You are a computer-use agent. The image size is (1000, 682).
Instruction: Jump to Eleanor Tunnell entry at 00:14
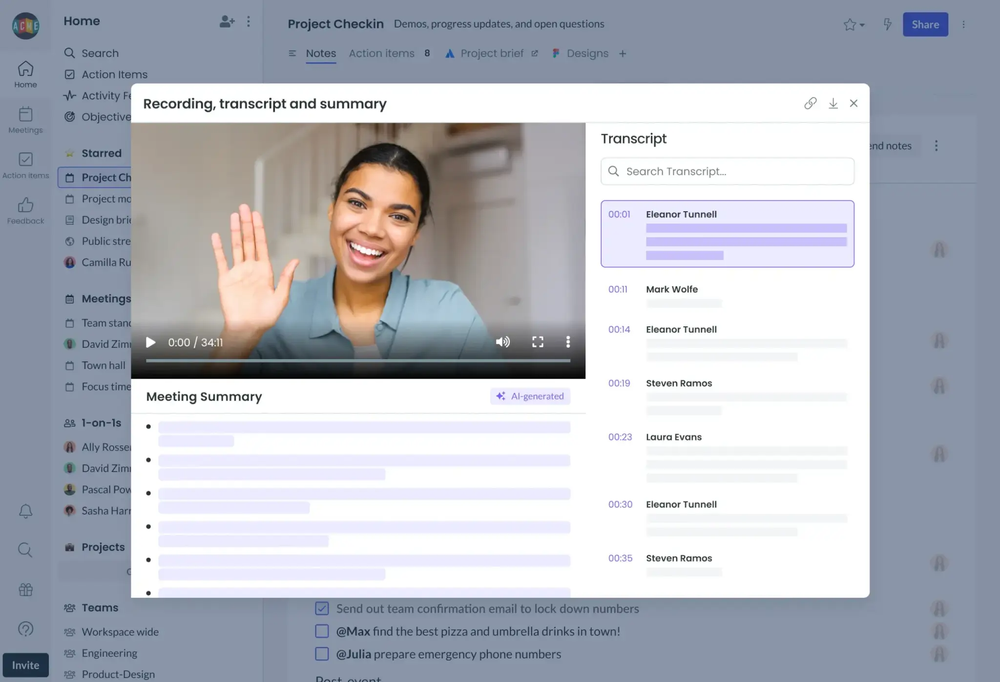pos(727,343)
